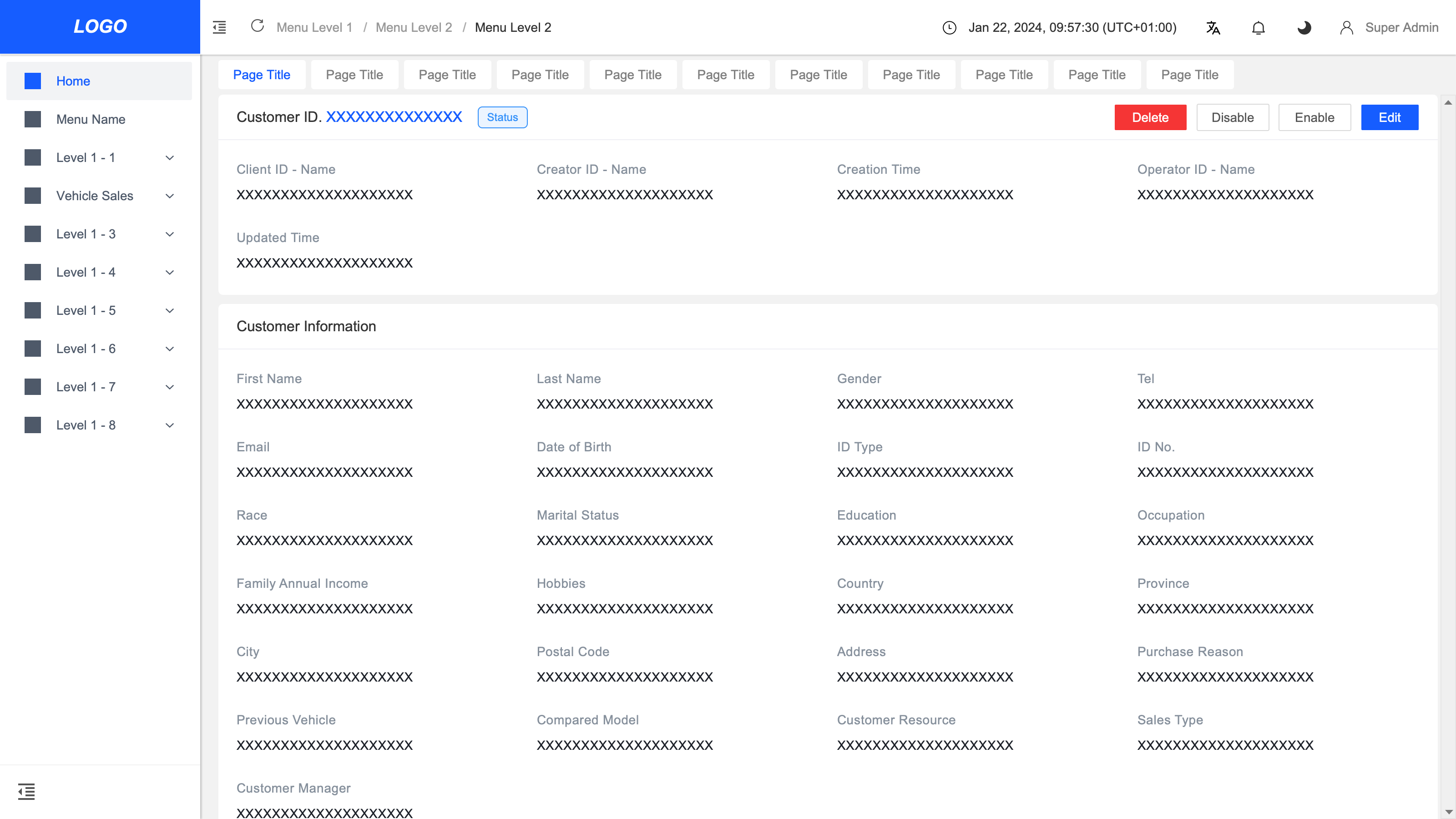Select Home in the sidebar menu

point(99,81)
